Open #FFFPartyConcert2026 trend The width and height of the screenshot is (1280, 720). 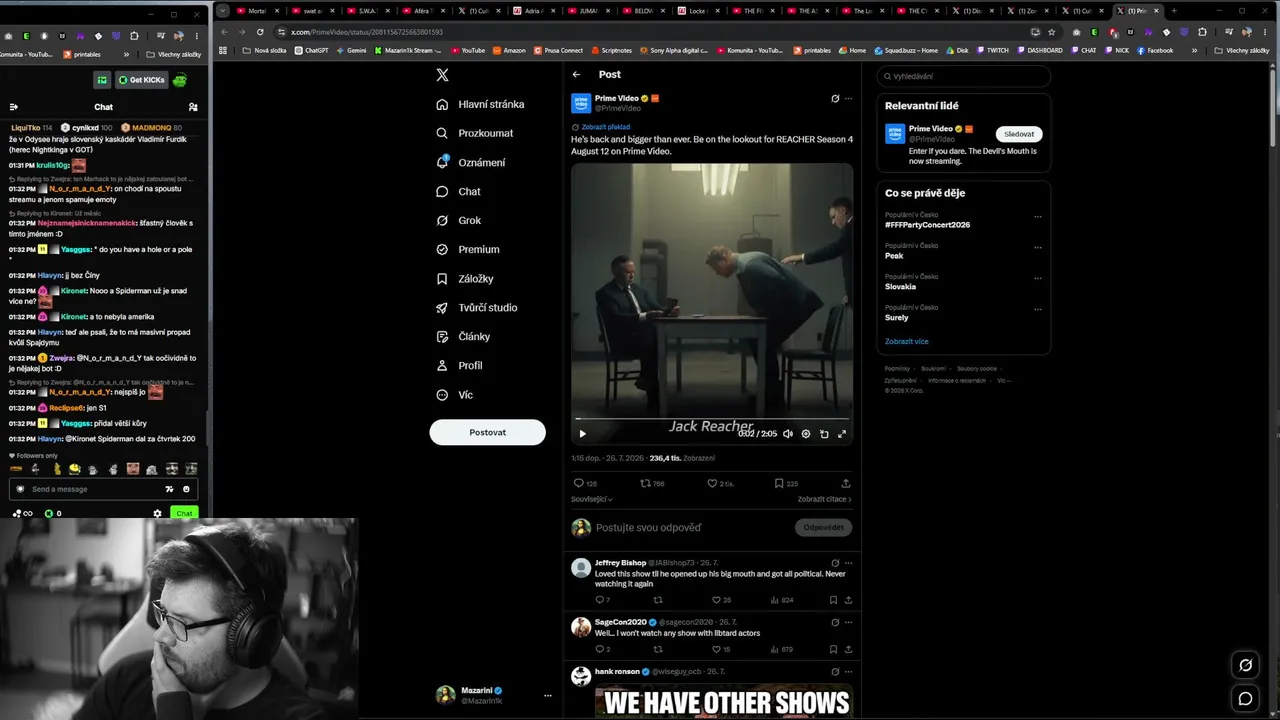point(927,225)
